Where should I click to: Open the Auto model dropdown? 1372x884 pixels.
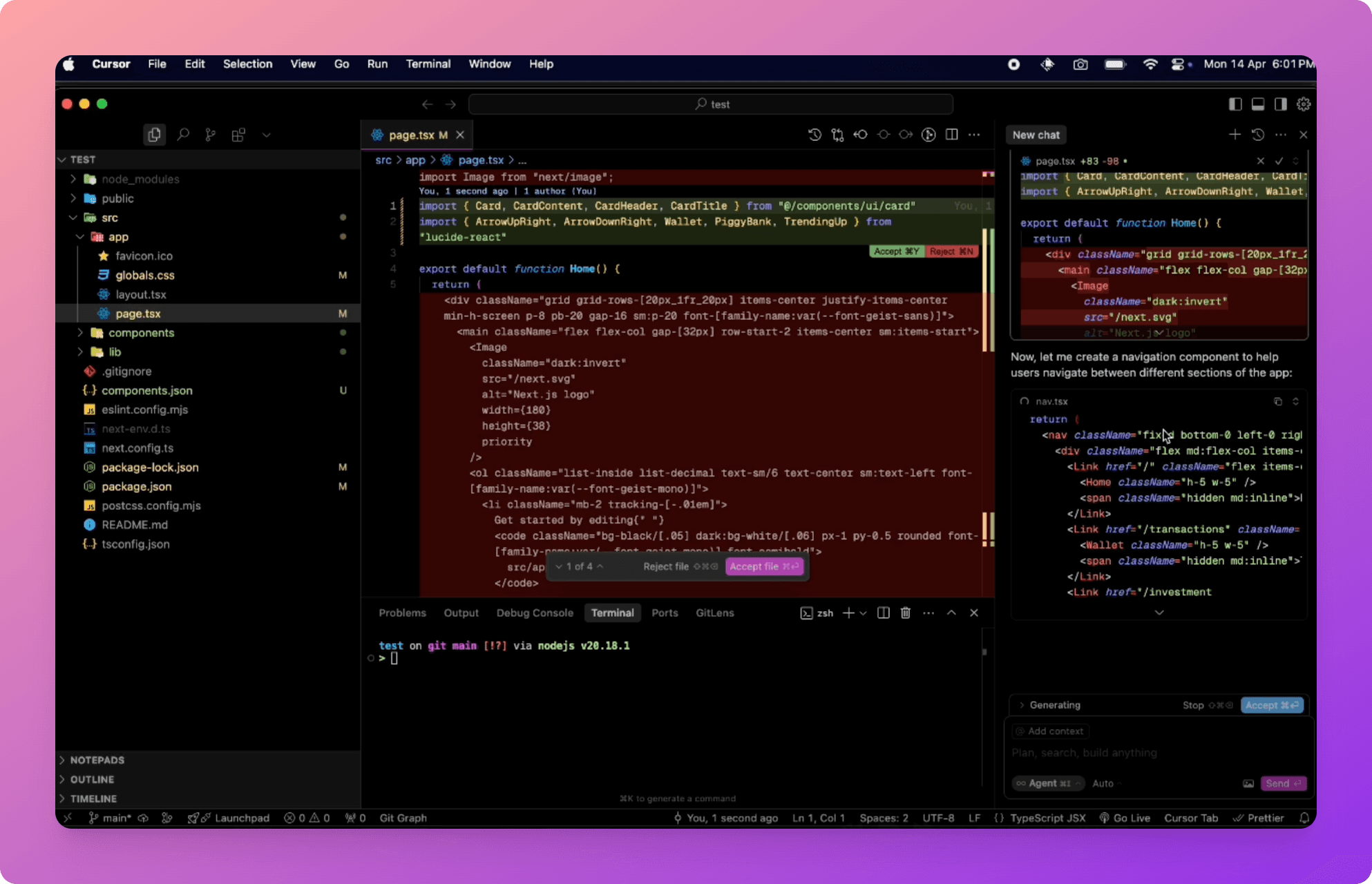[1105, 783]
